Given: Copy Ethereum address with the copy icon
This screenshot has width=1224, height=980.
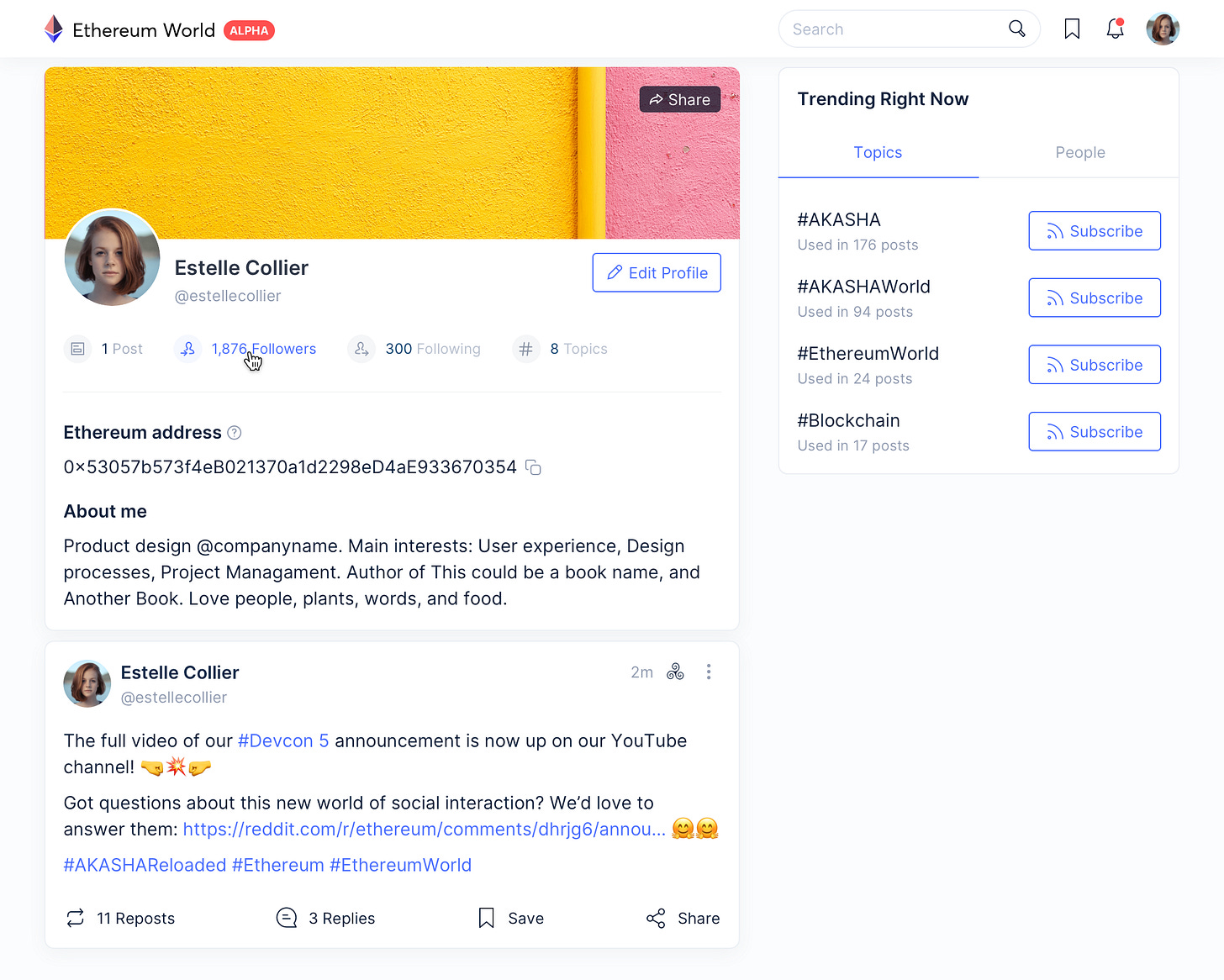Looking at the screenshot, I should coord(533,467).
